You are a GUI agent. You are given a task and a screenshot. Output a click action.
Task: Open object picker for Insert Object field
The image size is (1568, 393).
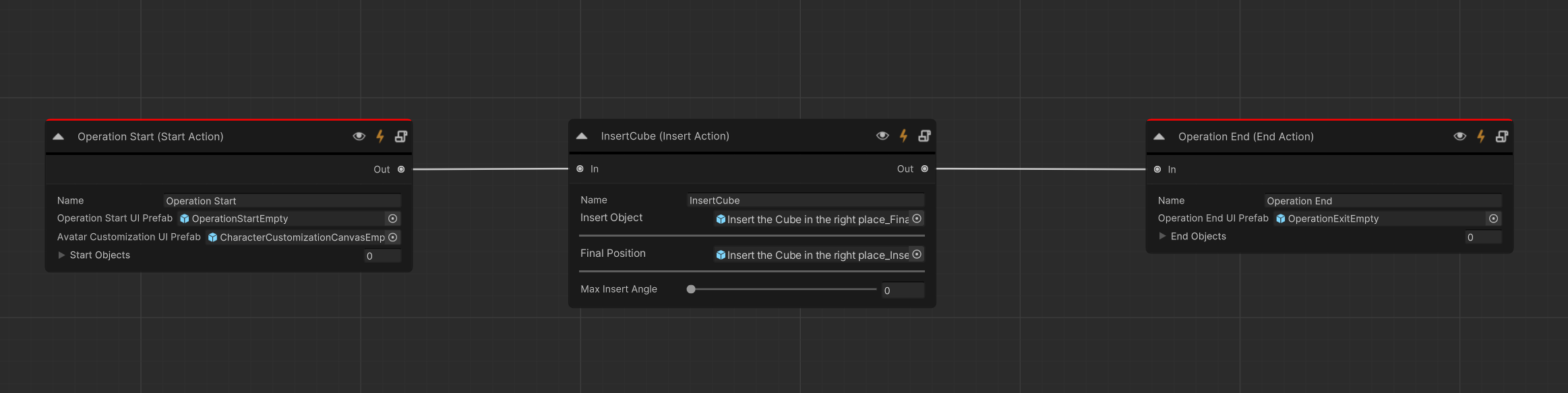point(917,218)
